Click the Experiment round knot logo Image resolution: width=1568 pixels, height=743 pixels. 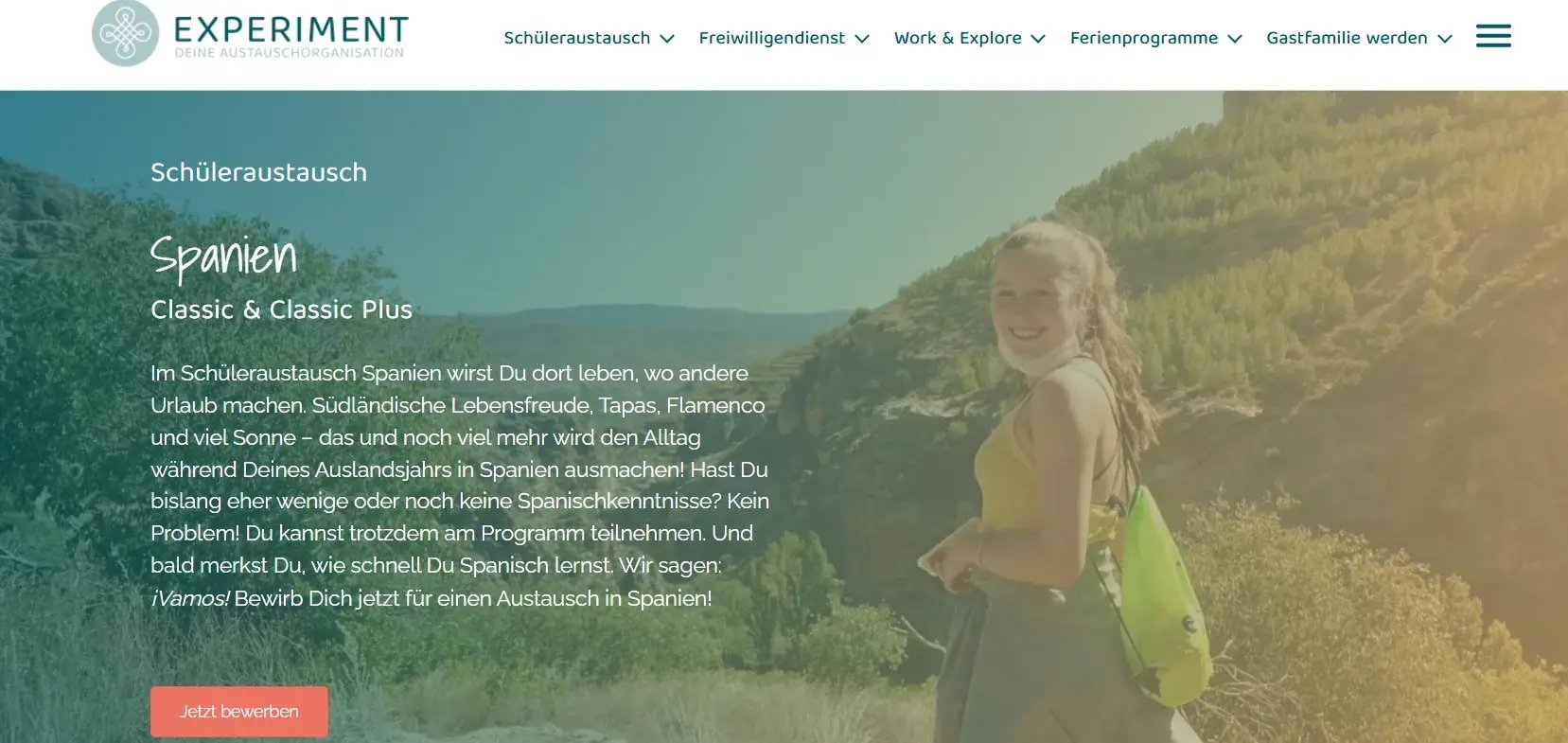coord(125,33)
